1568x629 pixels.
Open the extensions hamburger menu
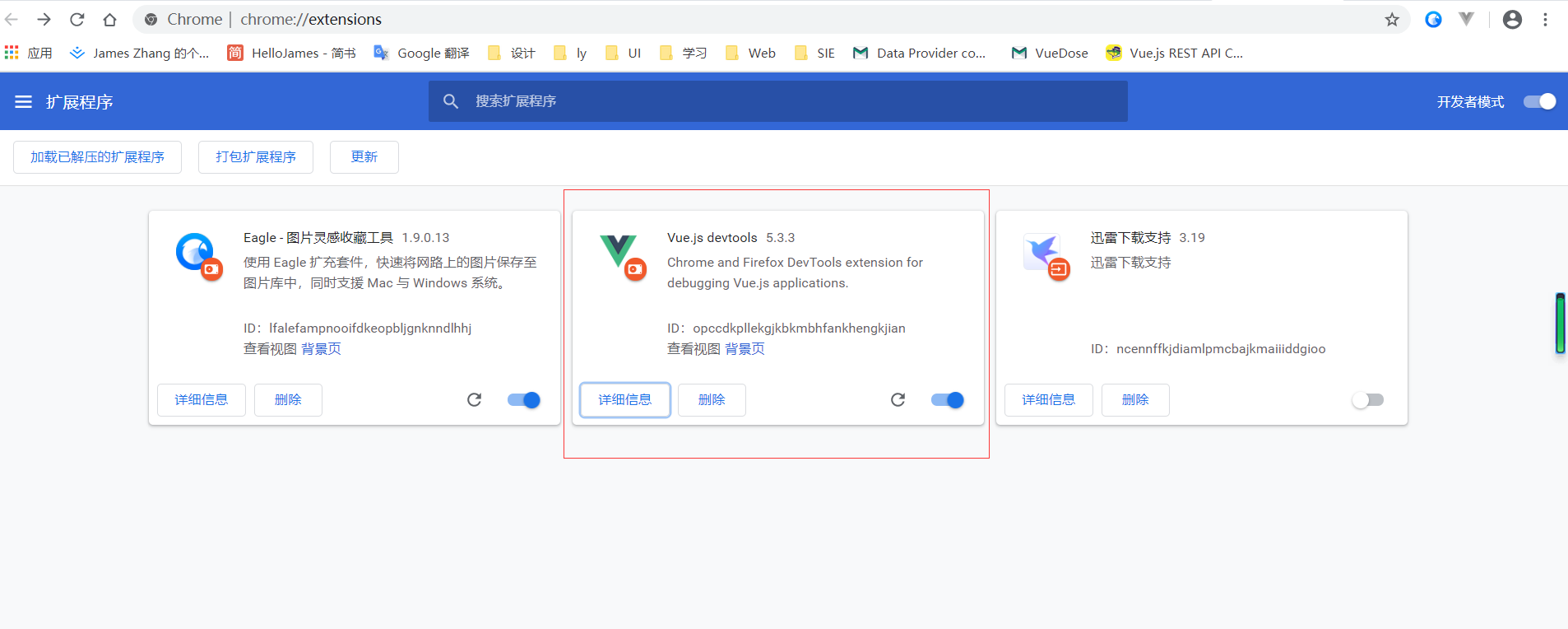pyautogui.click(x=23, y=101)
